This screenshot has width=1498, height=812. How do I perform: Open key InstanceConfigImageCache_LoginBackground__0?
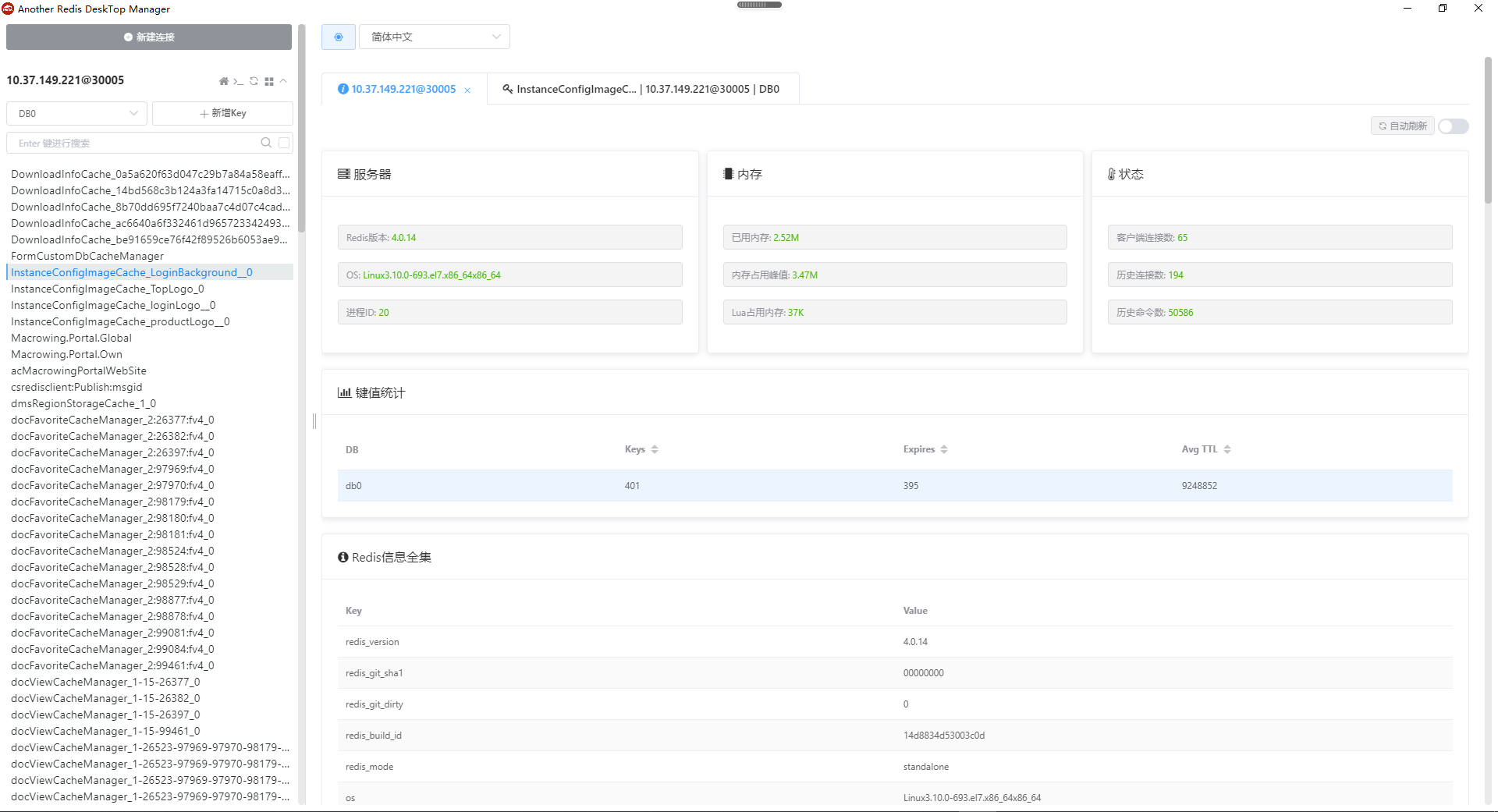coord(132,272)
